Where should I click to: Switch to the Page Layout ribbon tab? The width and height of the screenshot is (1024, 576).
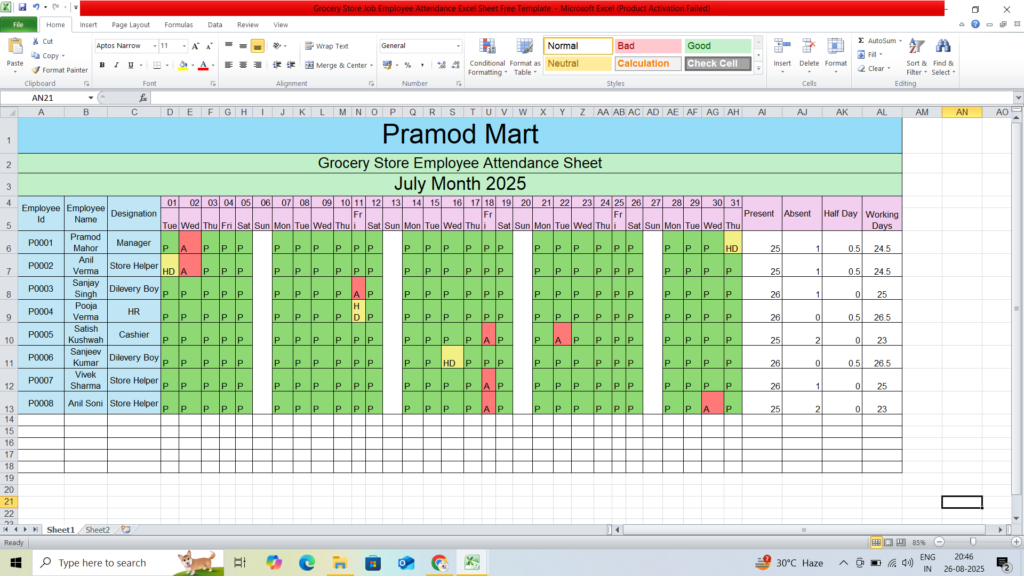131,24
